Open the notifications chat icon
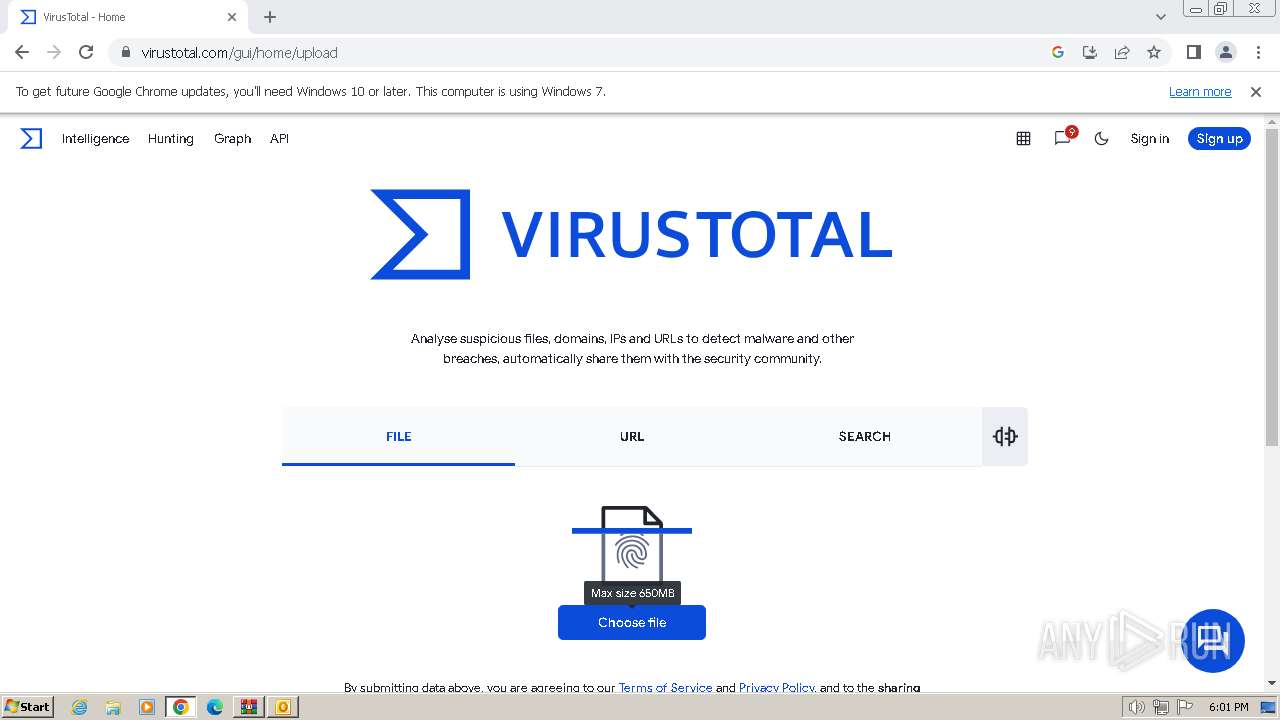The image size is (1280, 720). pyautogui.click(x=1063, y=138)
